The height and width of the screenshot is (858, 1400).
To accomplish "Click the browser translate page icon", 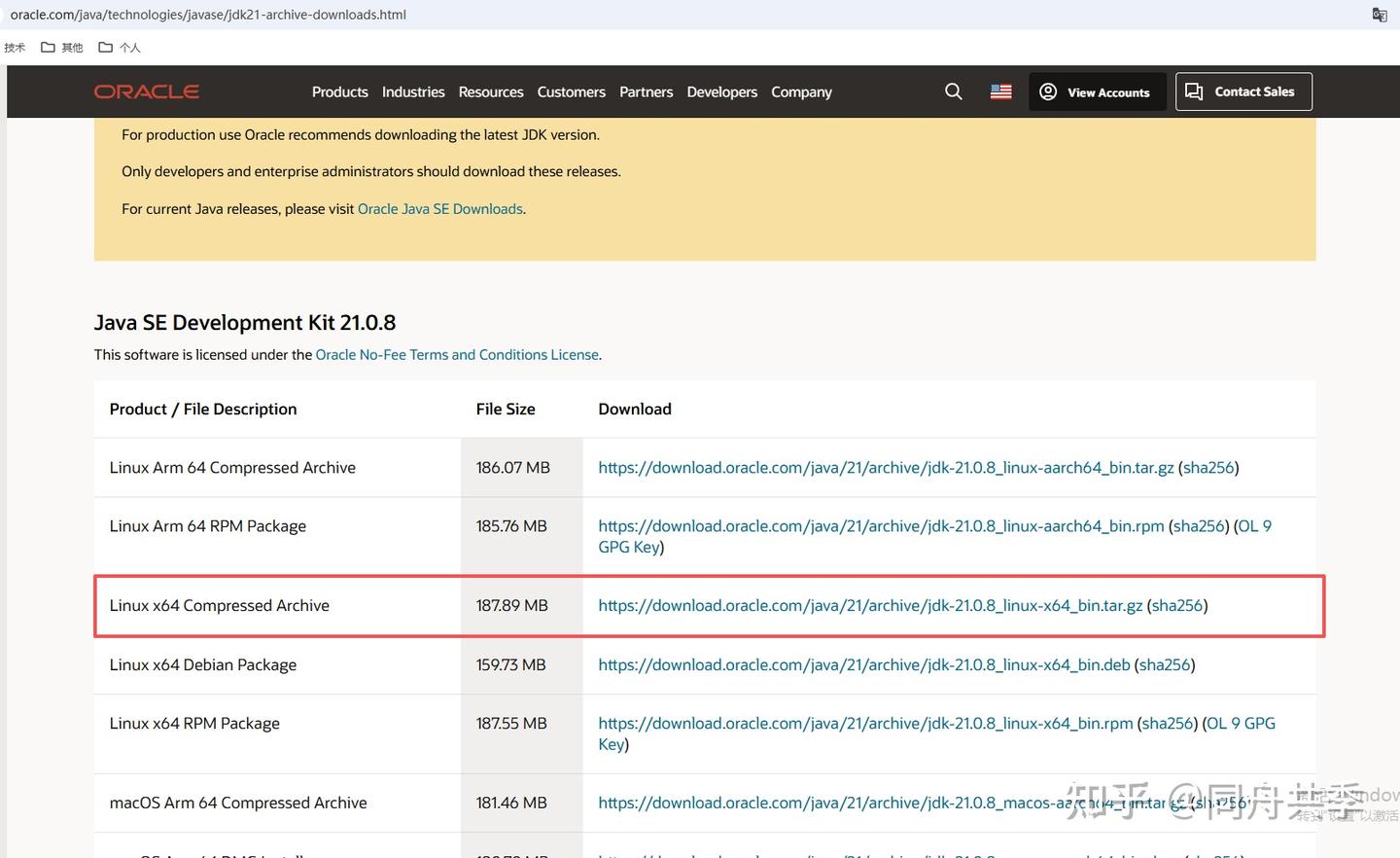I will pos(1379,15).
